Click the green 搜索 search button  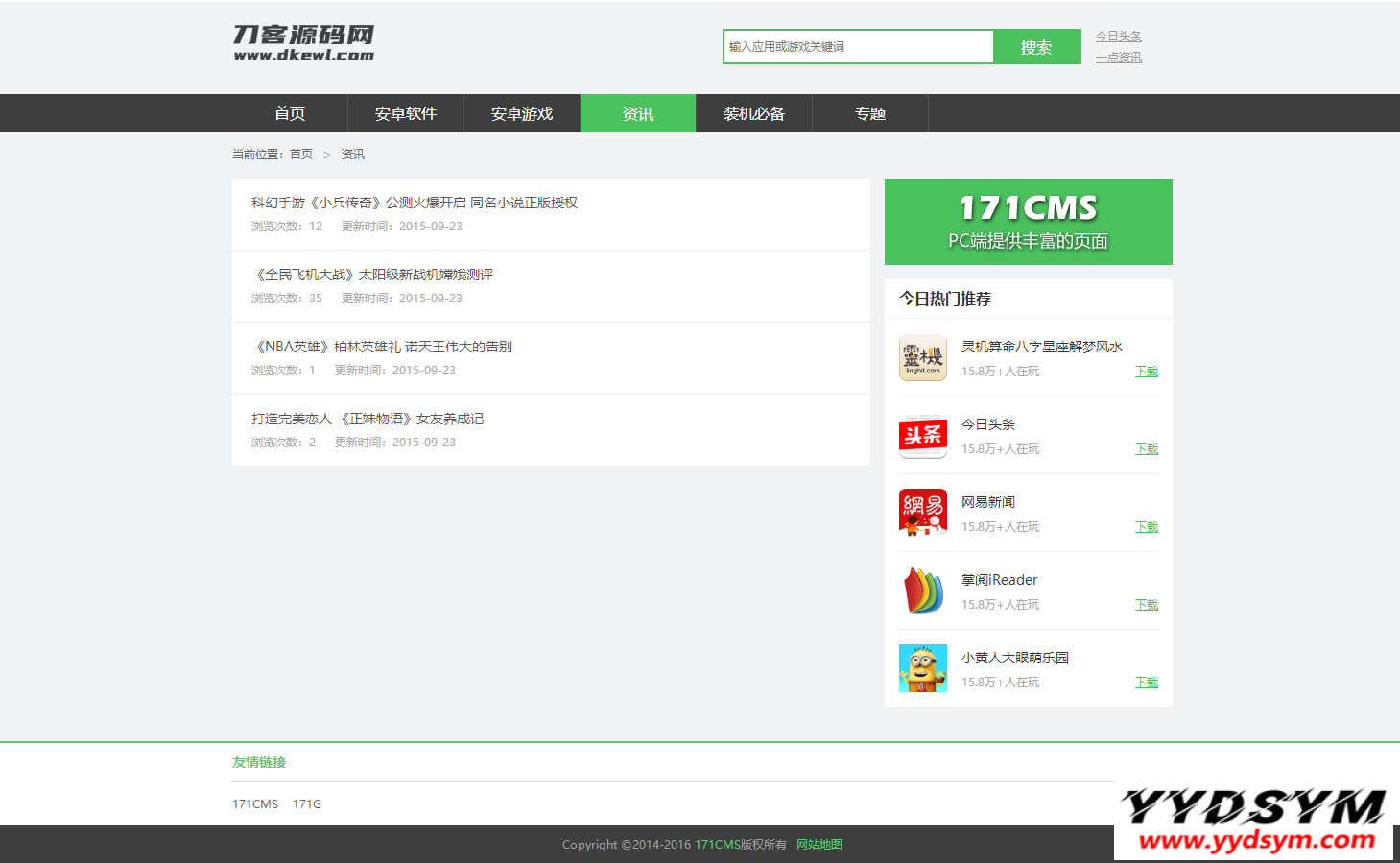[1036, 47]
